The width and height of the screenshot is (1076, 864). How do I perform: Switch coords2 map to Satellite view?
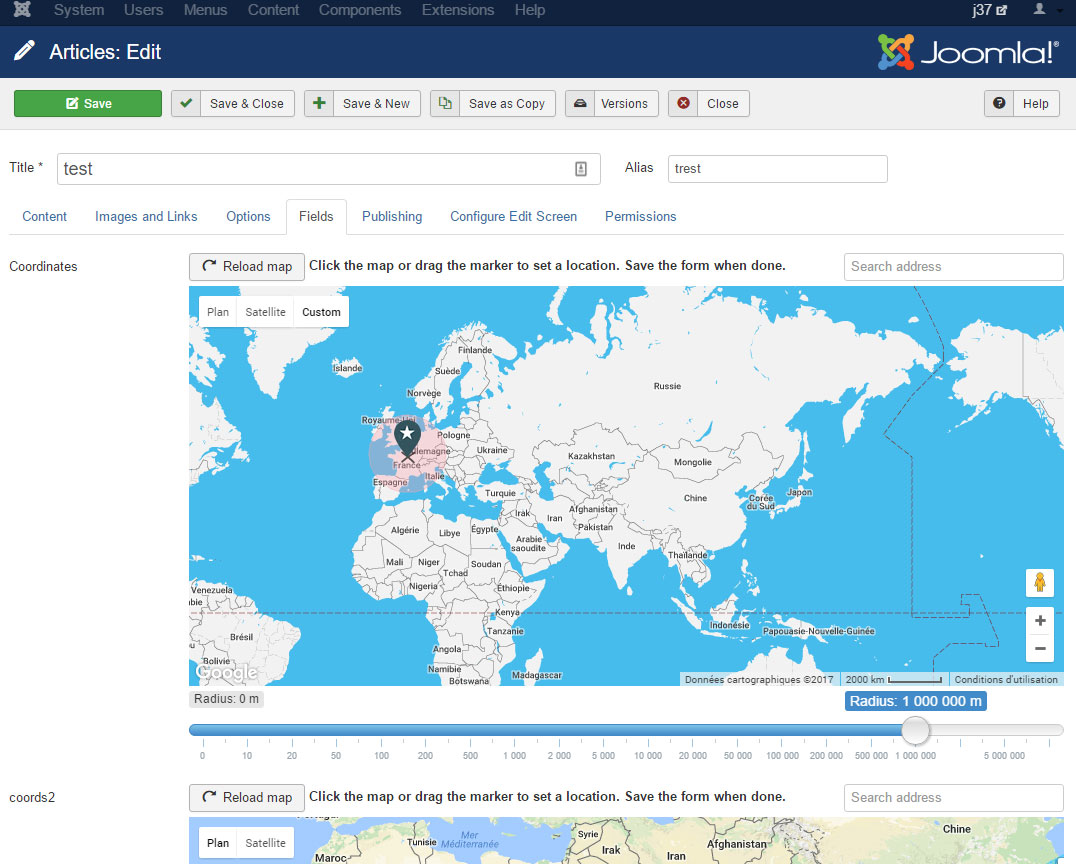click(x=265, y=843)
